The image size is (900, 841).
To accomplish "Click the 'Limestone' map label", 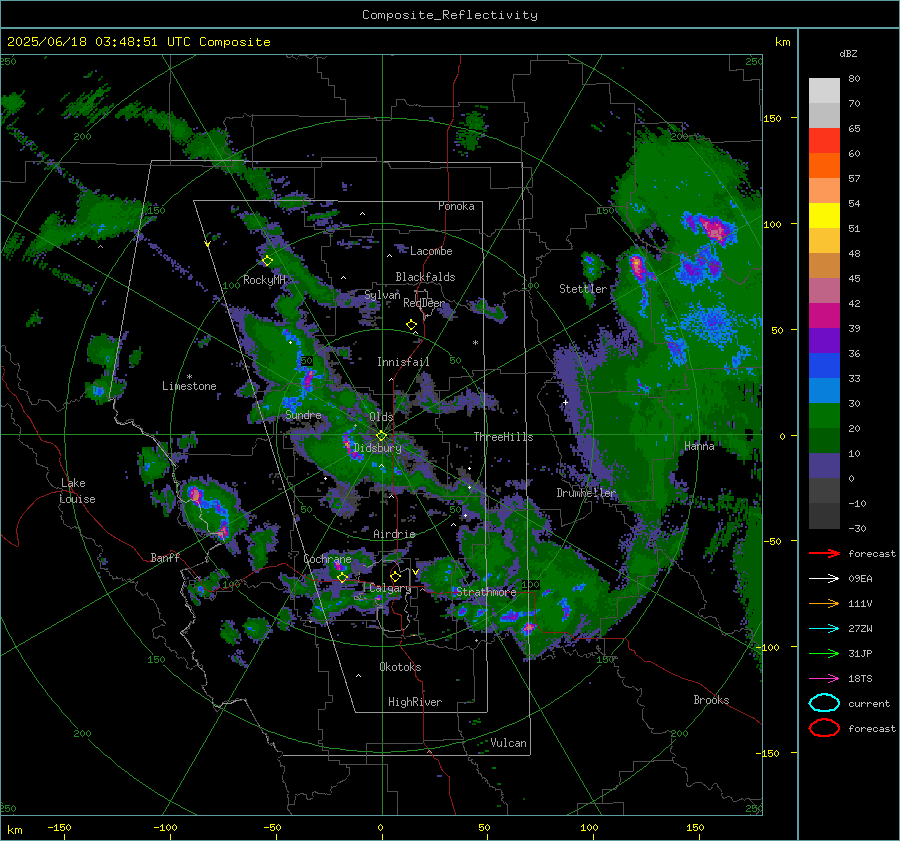I will [x=189, y=386].
